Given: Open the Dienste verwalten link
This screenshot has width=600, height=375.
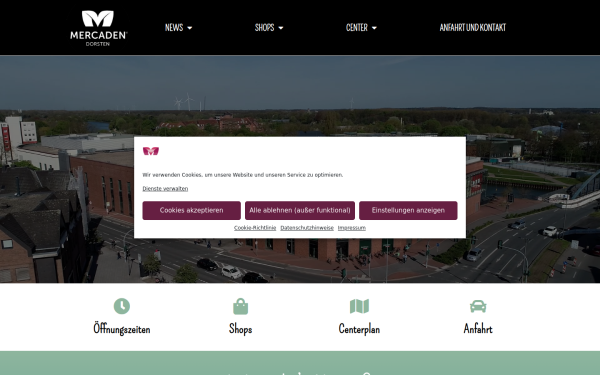Looking at the screenshot, I should tap(165, 188).
